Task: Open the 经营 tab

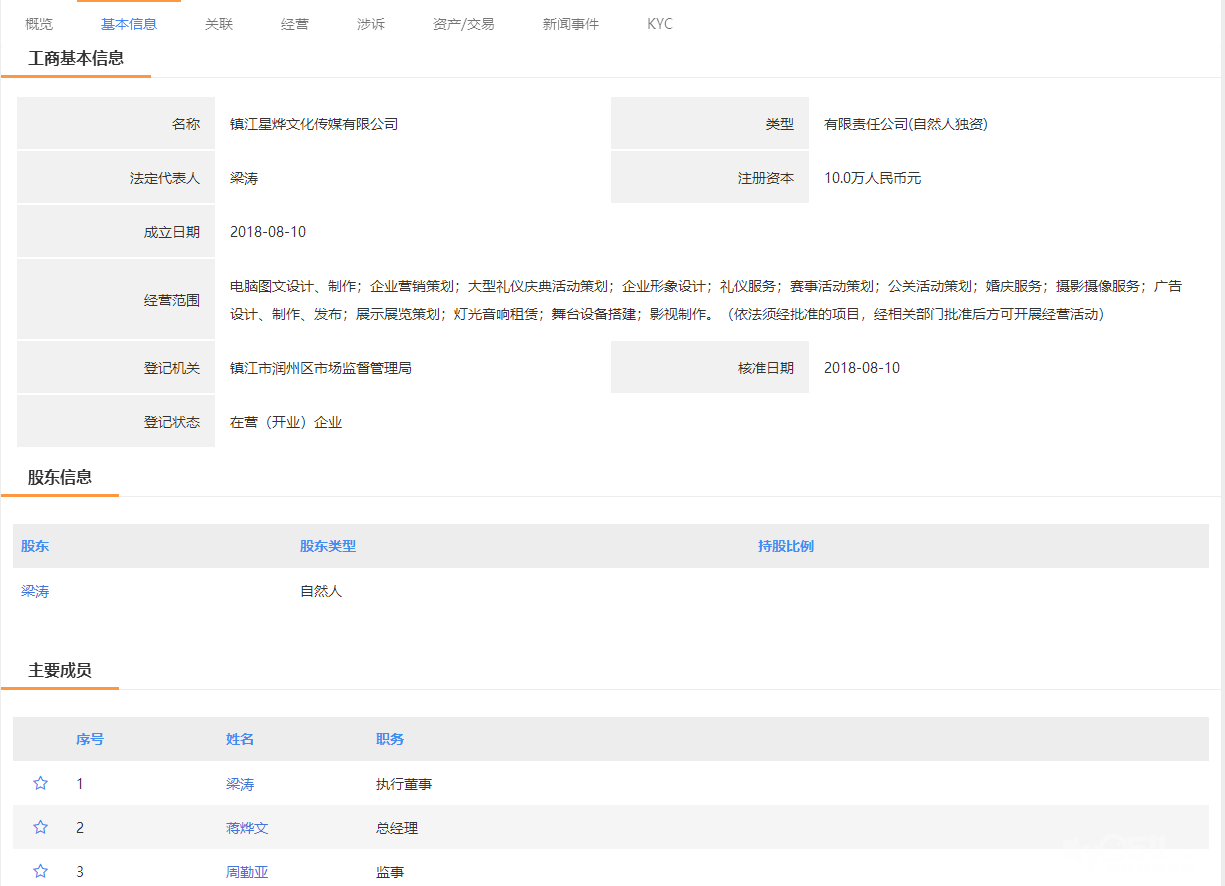Action: [x=295, y=24]
